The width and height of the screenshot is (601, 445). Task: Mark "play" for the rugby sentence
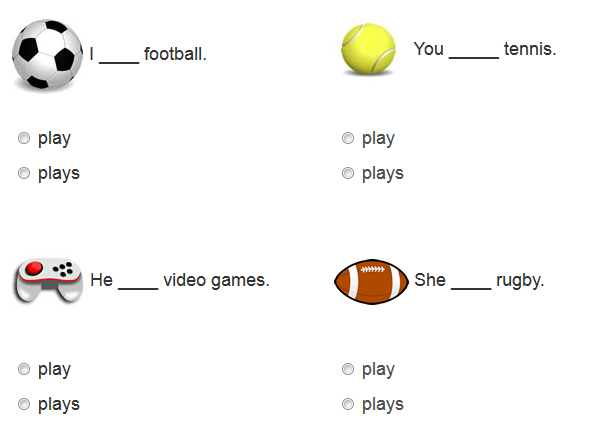348,370
